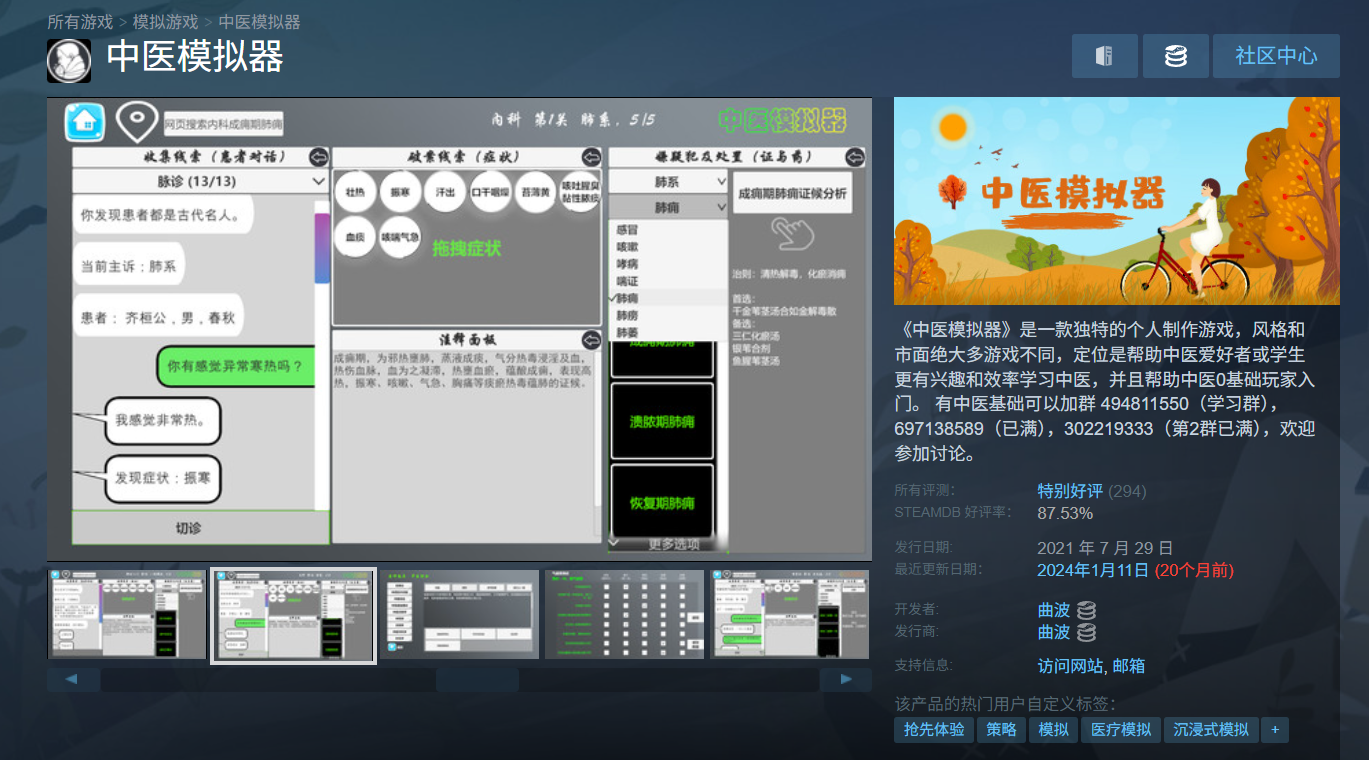Select the 血痰 symptom bubble
Image resolution: width=1369 pixels, height=760 pixels.
click(x=355, y=238)
